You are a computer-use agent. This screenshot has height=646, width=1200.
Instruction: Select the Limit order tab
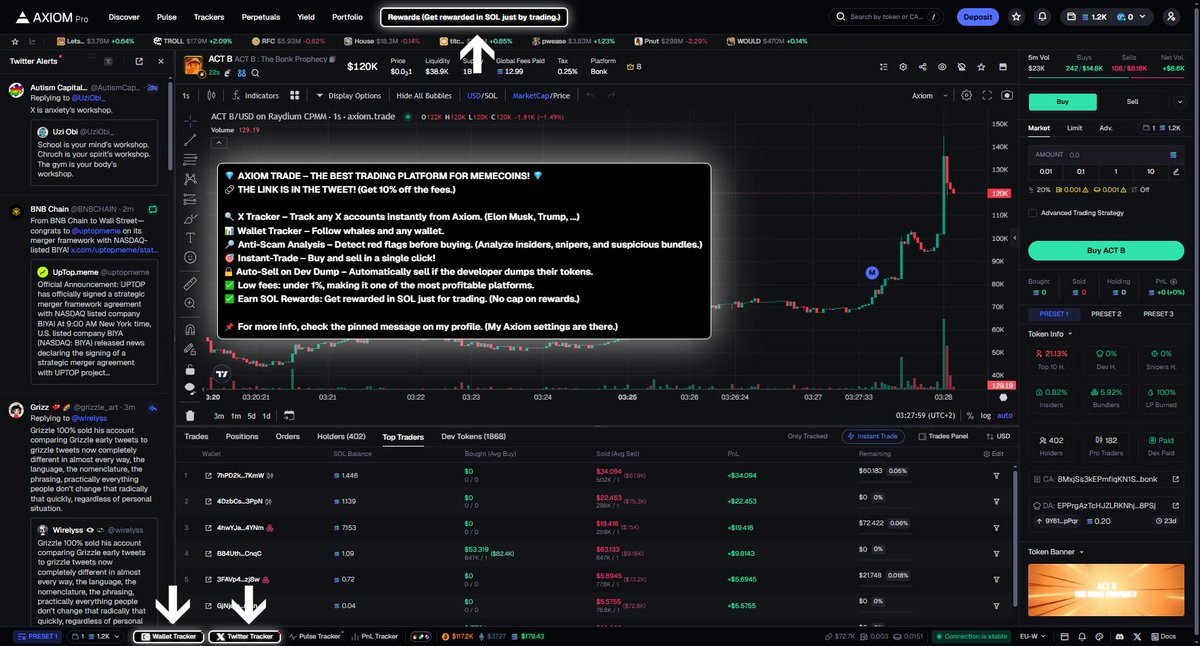1074,128
